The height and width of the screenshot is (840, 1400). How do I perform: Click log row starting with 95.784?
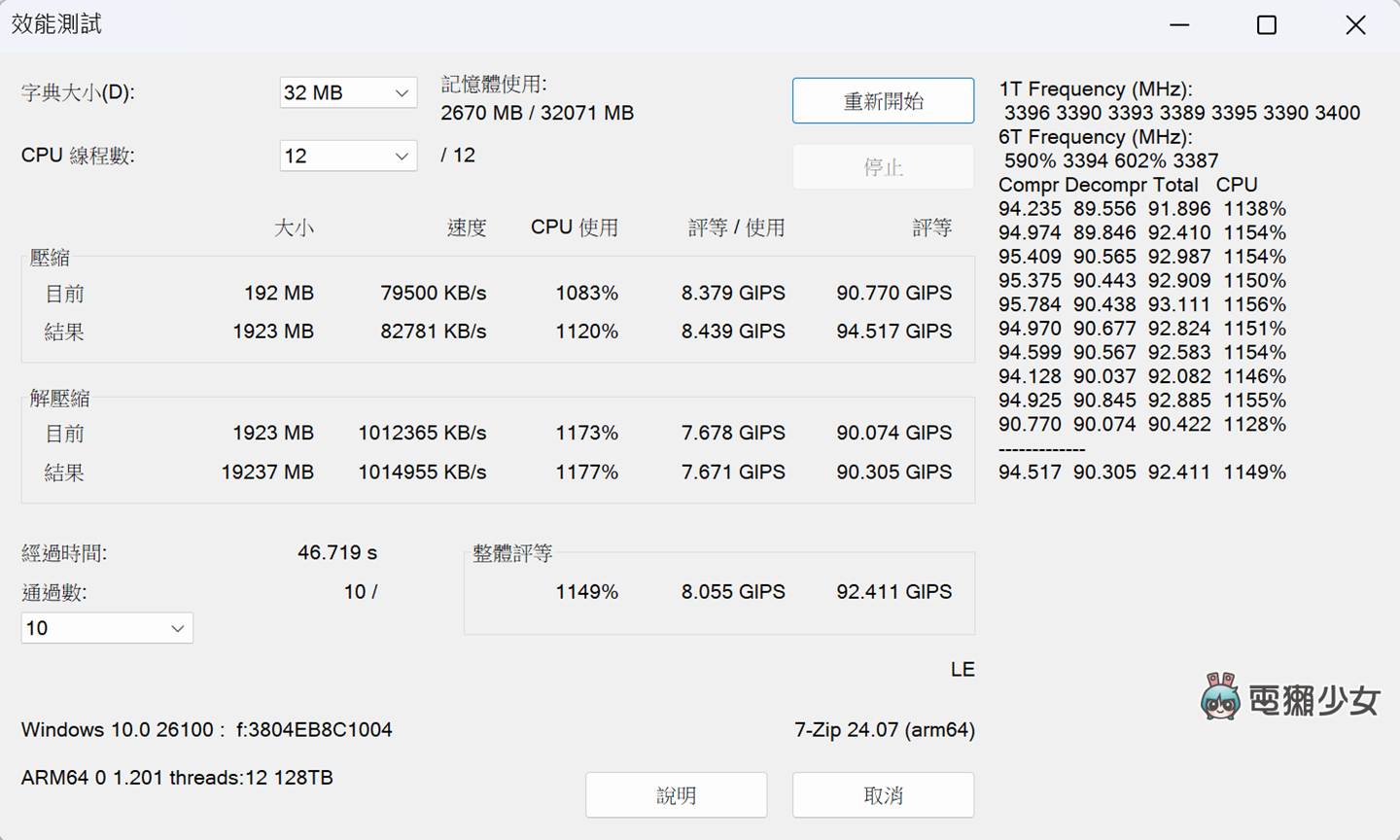pos(1142,304)
